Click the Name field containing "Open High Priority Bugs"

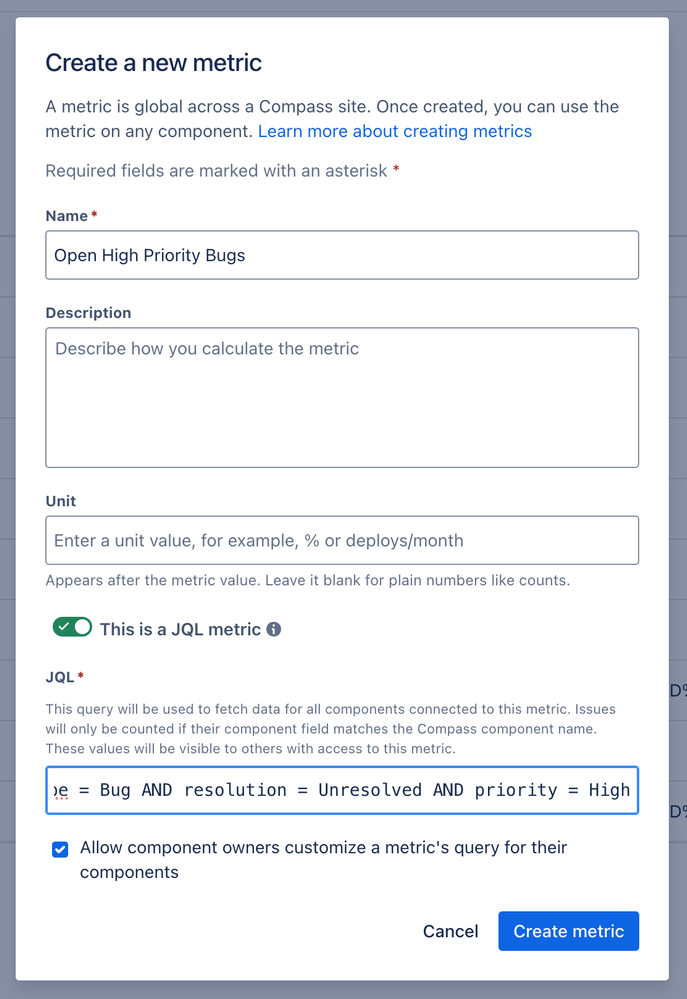point(340,255)
